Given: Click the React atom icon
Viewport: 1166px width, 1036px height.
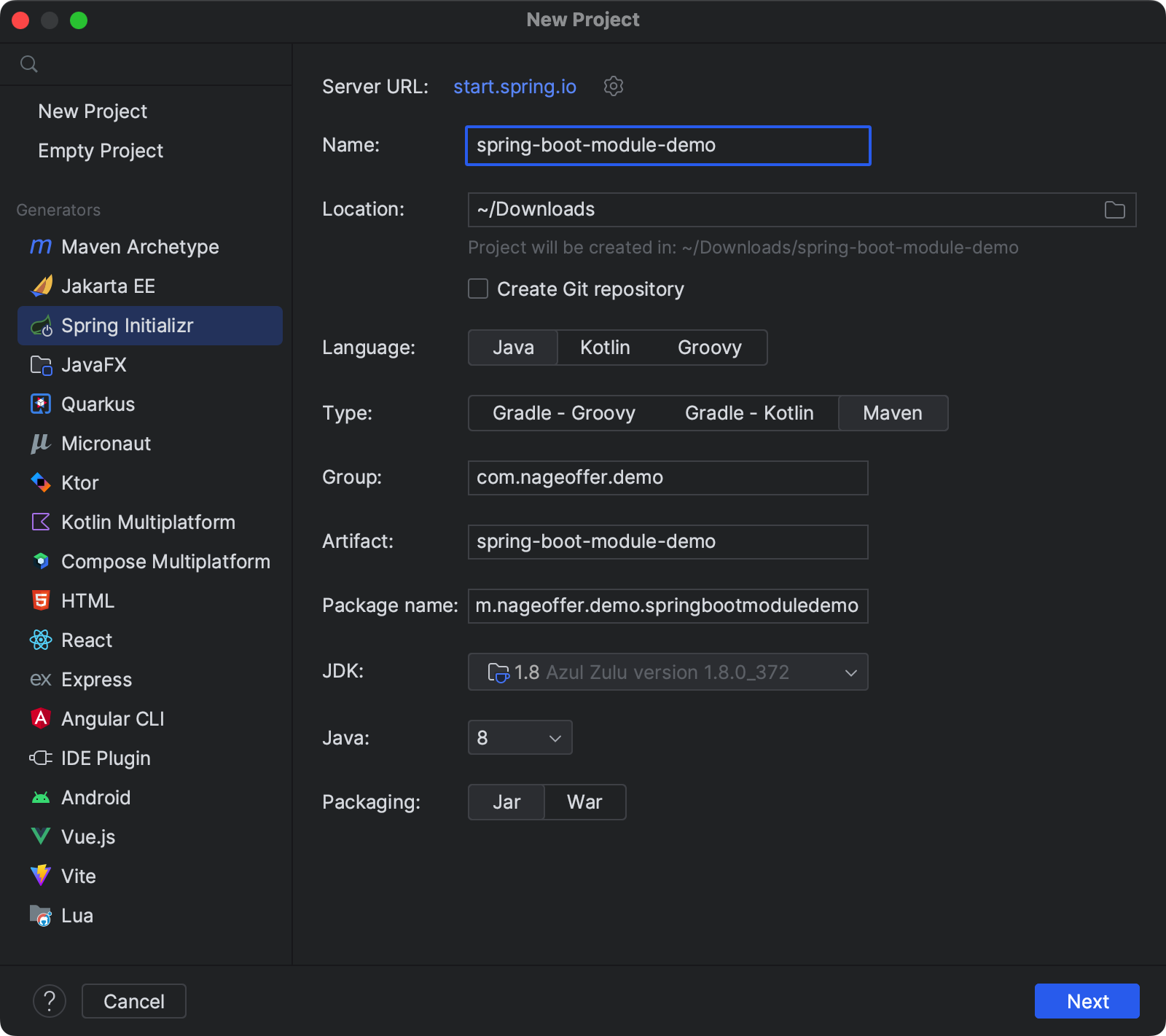Looking at the screenshot, I should click(x=41, y=640).
